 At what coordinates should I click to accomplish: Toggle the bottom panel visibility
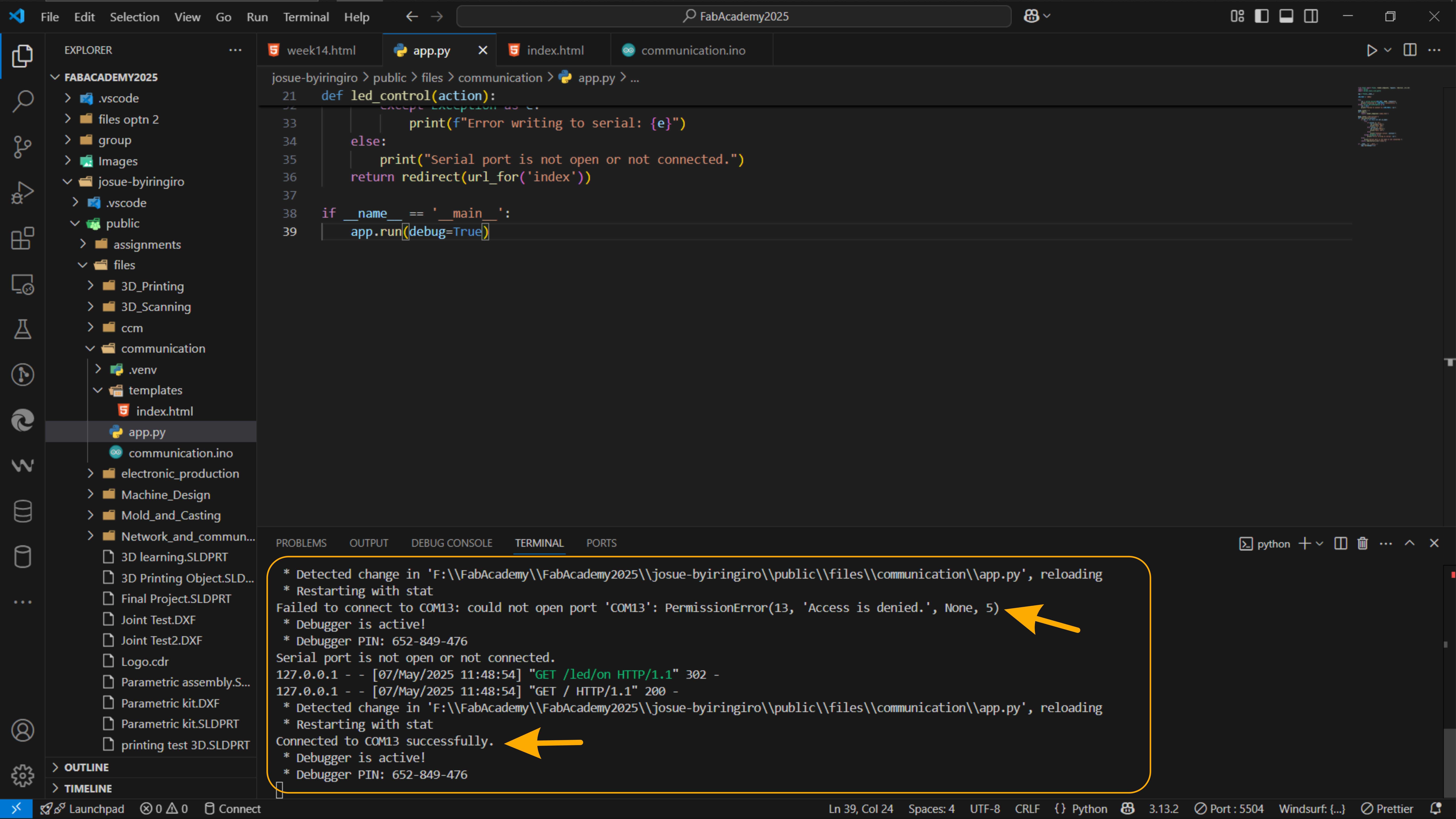(1286, 16)
